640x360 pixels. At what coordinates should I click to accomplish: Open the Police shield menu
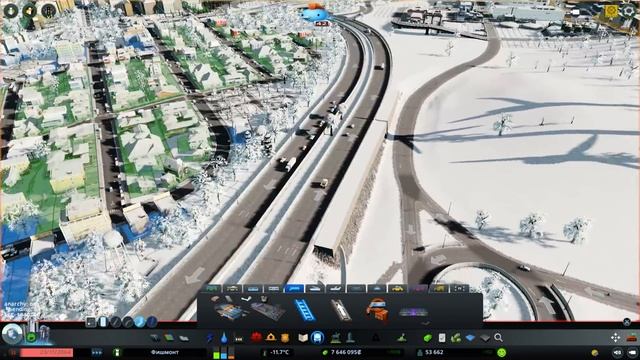[285, 337]
